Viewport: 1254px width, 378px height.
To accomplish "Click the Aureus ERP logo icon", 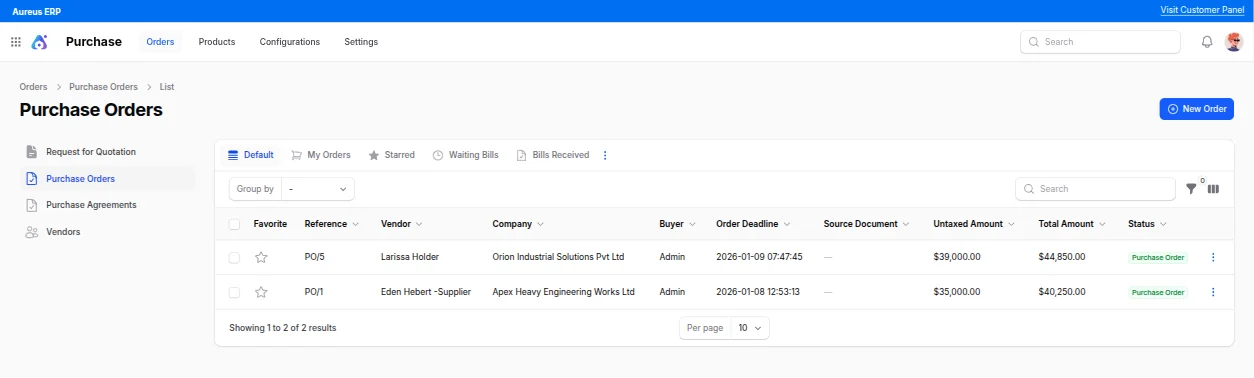I will coord(40,42).
